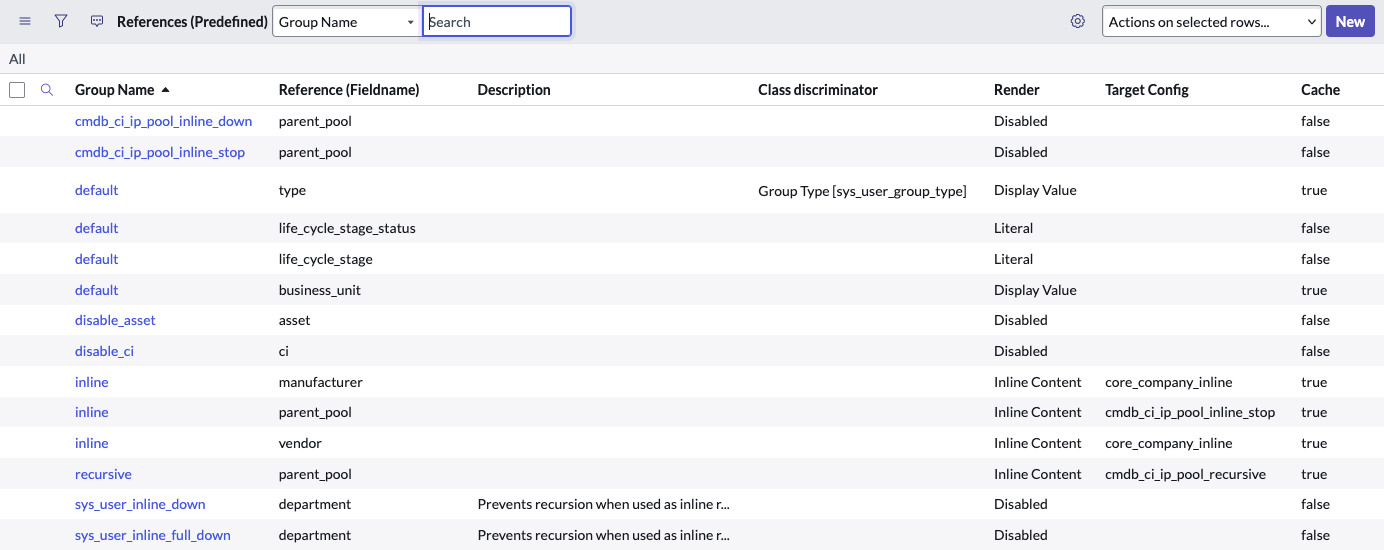Click the manufacturer fieldname cell

pyautogui.click(x=320, y=382)
